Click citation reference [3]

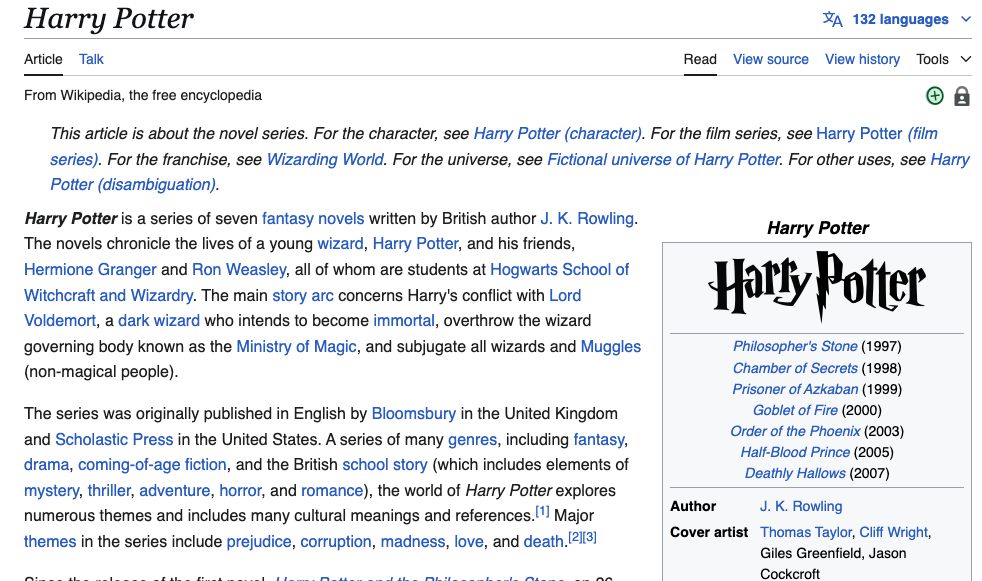(x=589, y=537)
